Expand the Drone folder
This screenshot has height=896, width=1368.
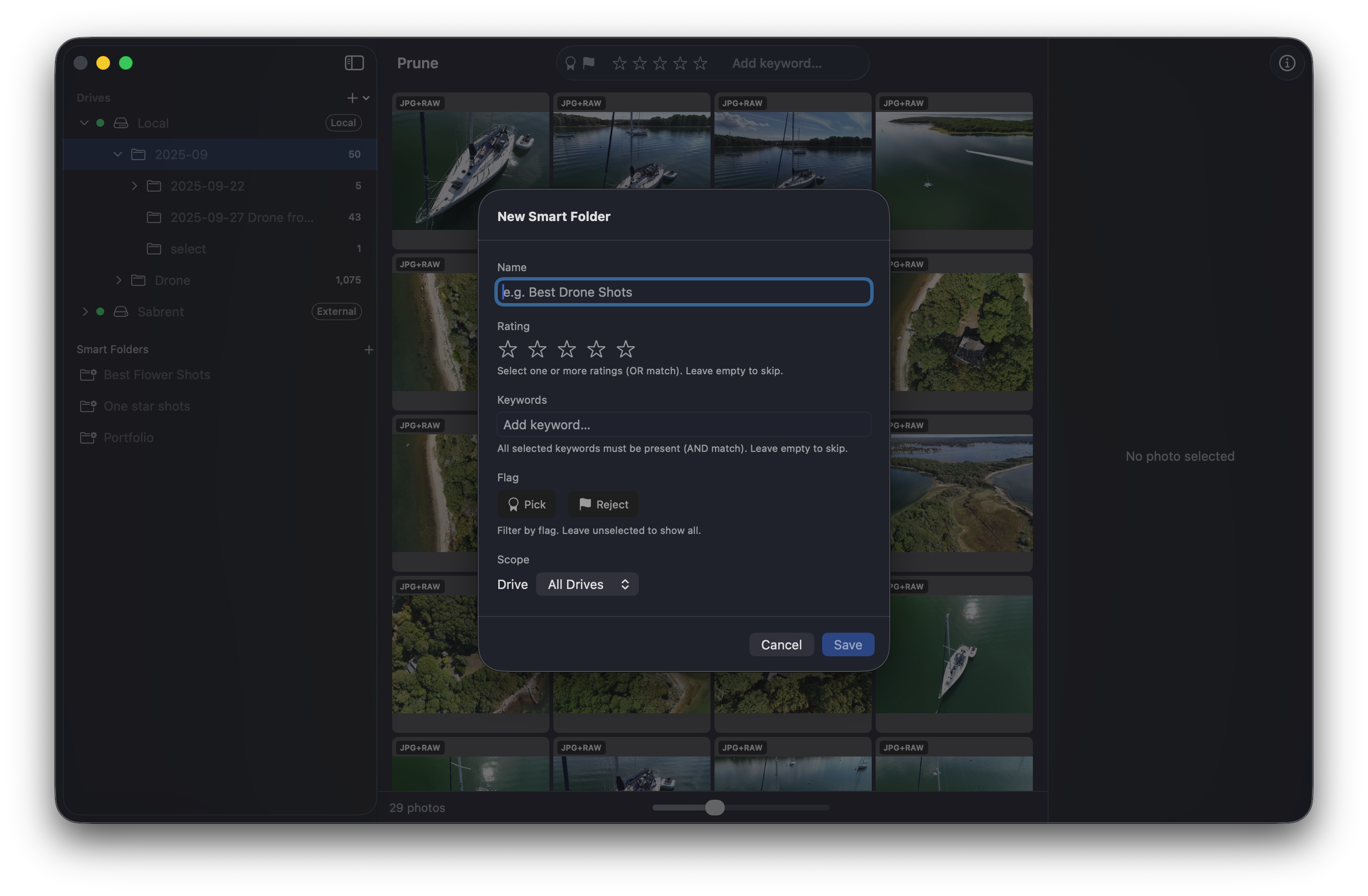pos(118,280)
